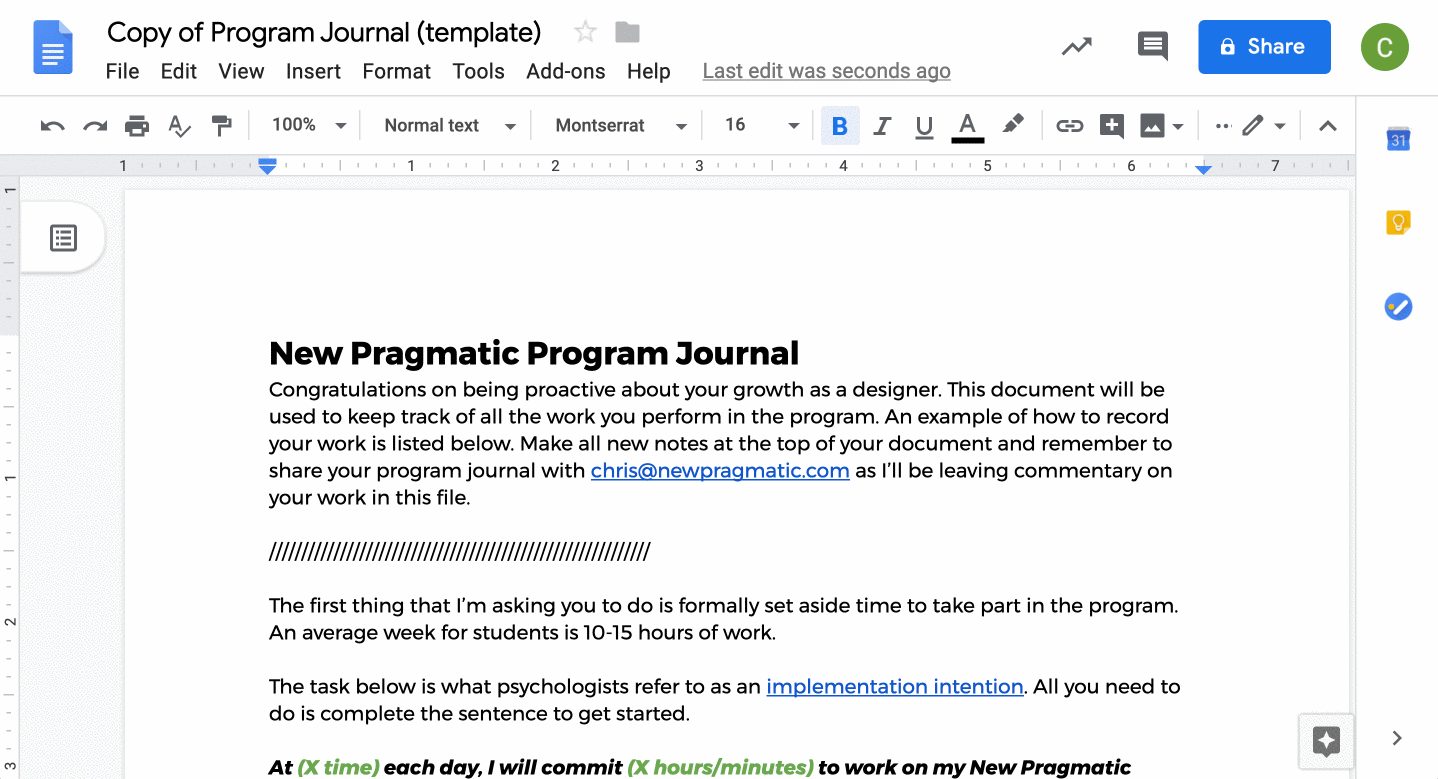Open the Tools menu
This screenshot has width=1438, height=779.
tap(478, 71)
